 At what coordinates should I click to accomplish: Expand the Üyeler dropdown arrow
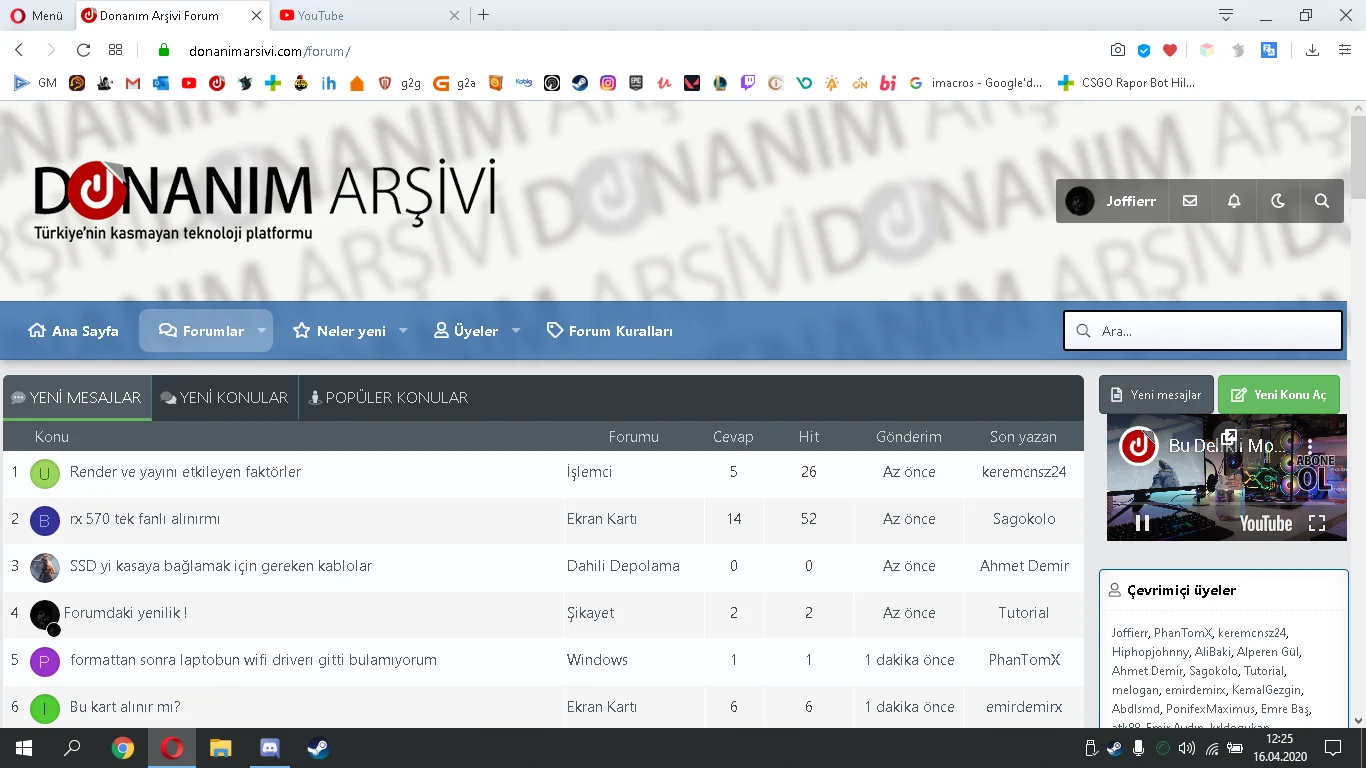pyautogui.click(x=516, y=331)
